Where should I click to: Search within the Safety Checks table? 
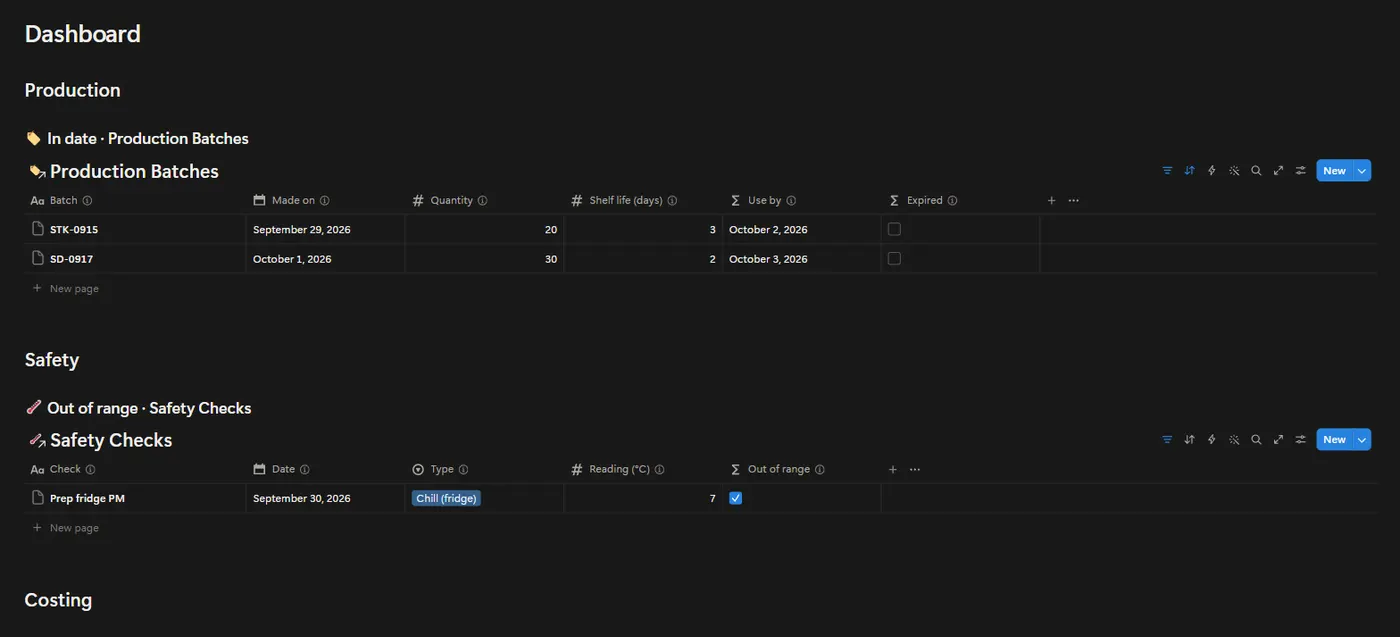[1256, 439]
